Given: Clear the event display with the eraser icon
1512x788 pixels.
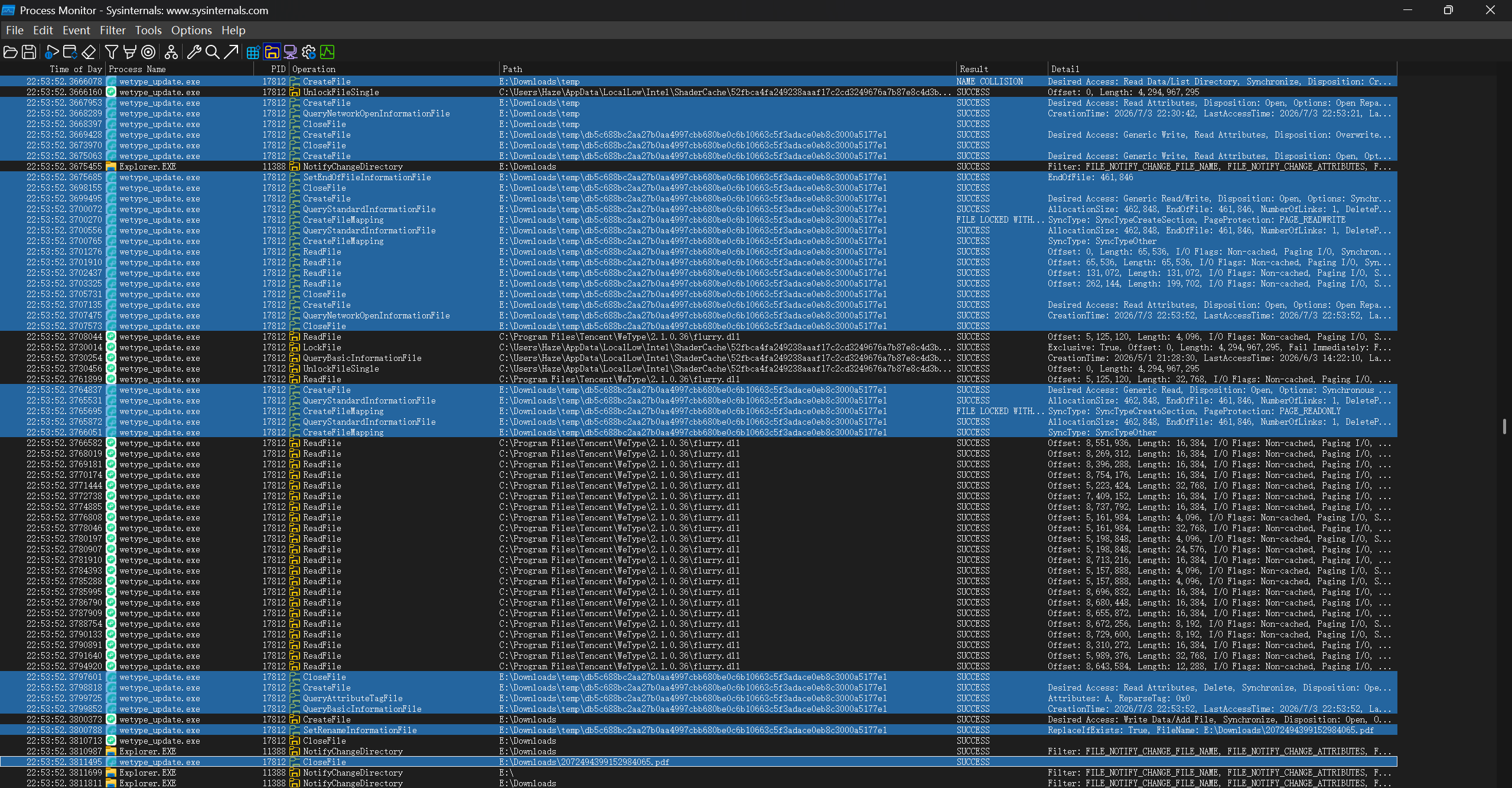Looking at the screenshot, I should 89,52.
